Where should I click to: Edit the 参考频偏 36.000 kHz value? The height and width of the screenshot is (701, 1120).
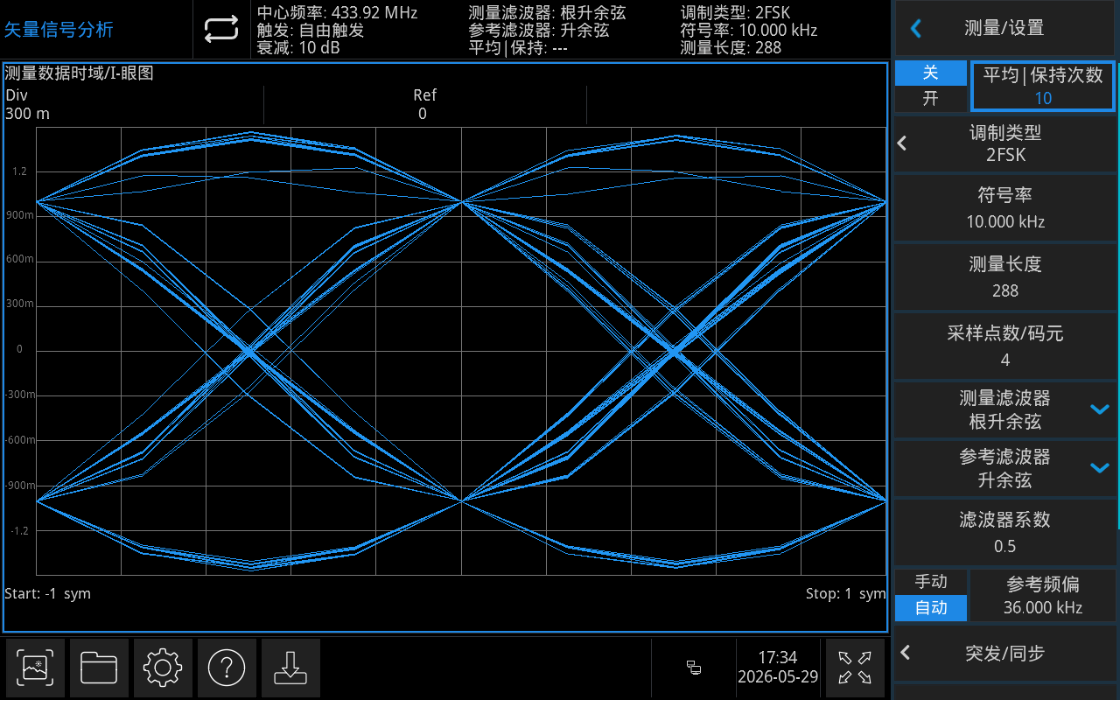(x=1043, y=595)
